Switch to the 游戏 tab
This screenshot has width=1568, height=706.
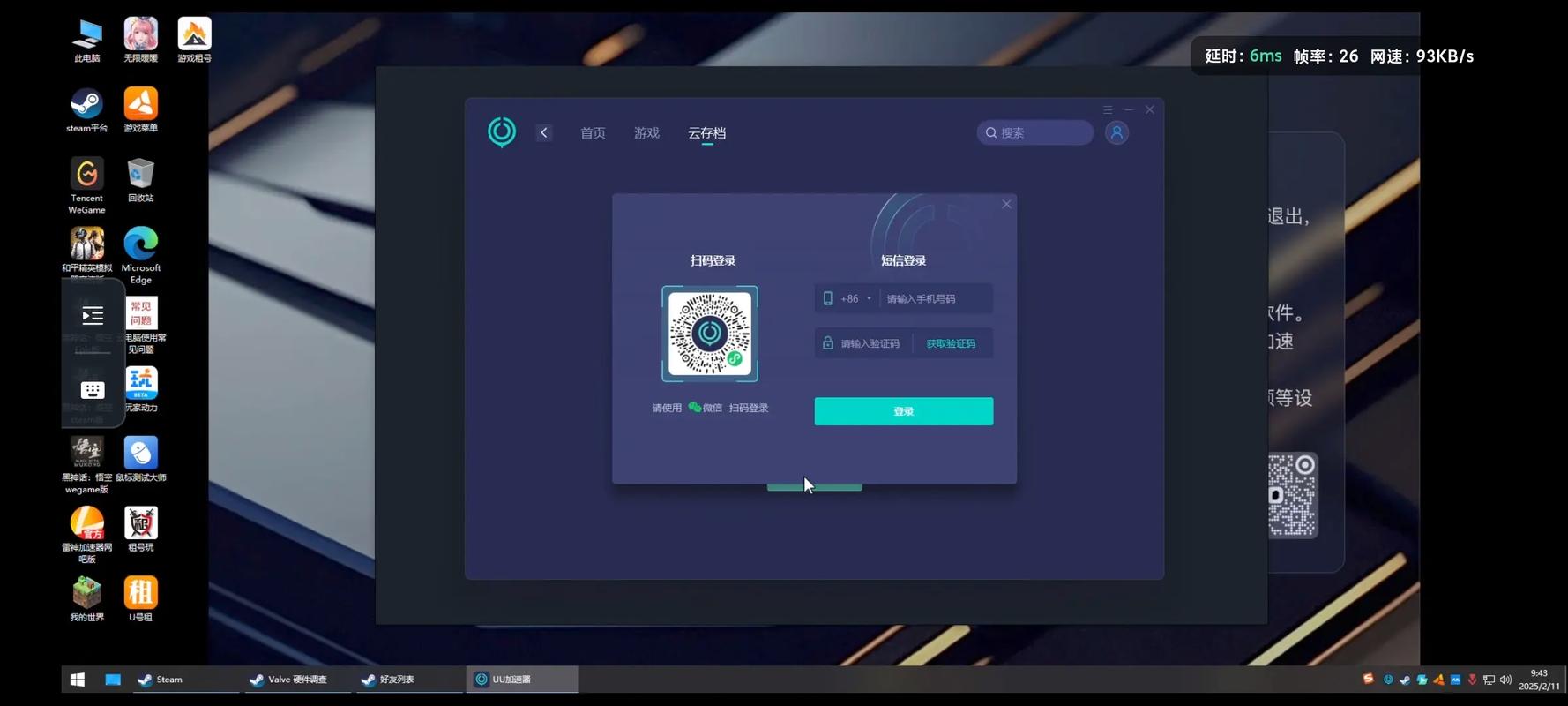click(646, 133)
